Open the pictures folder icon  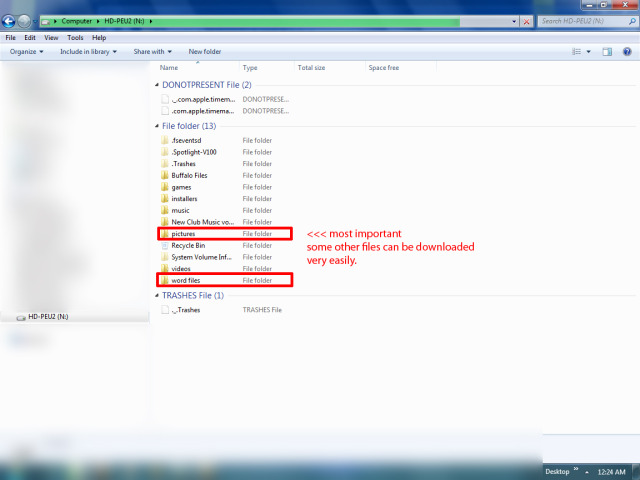click(x=165, y=233)
